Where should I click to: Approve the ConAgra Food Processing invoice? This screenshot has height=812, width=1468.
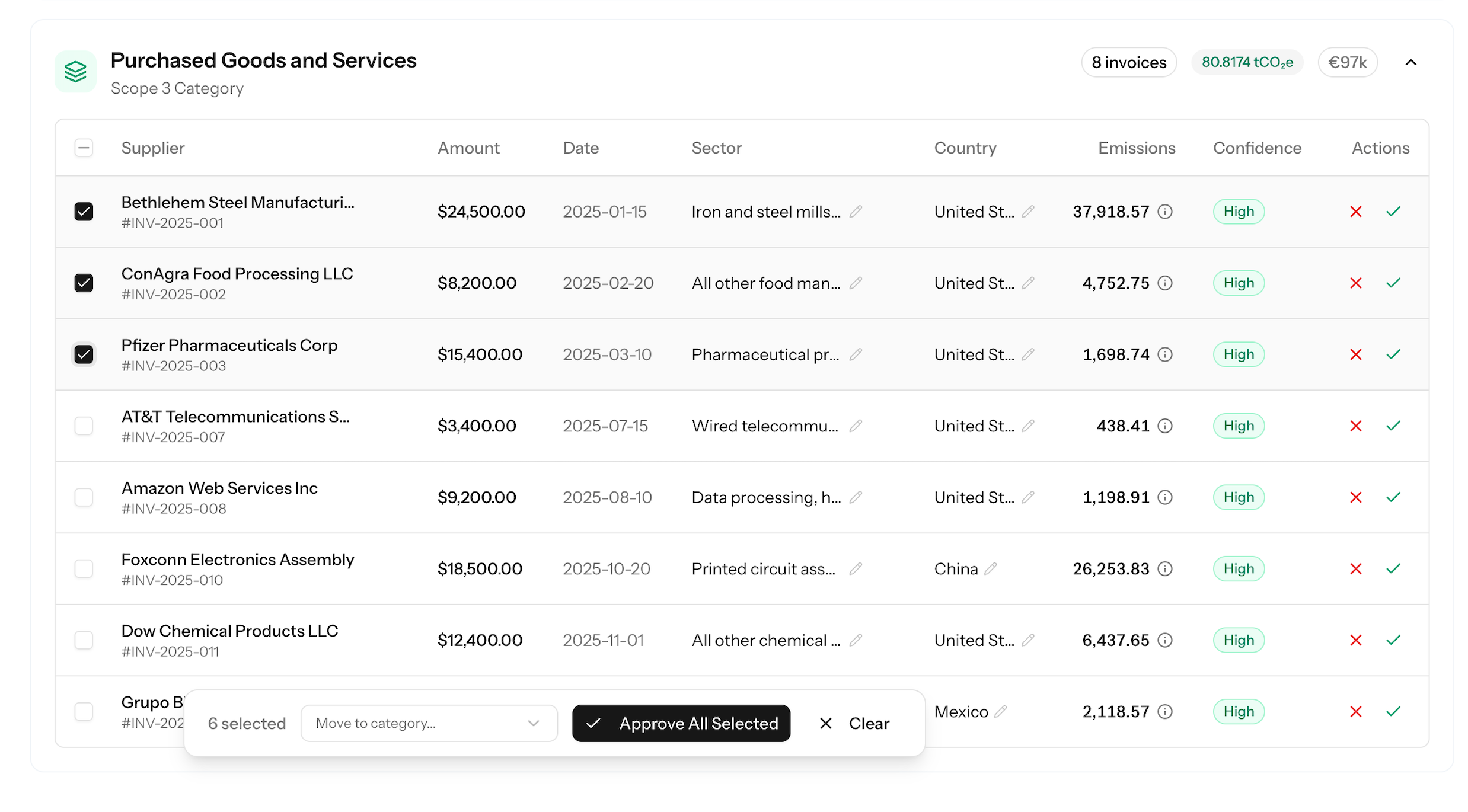[1393, 283]
